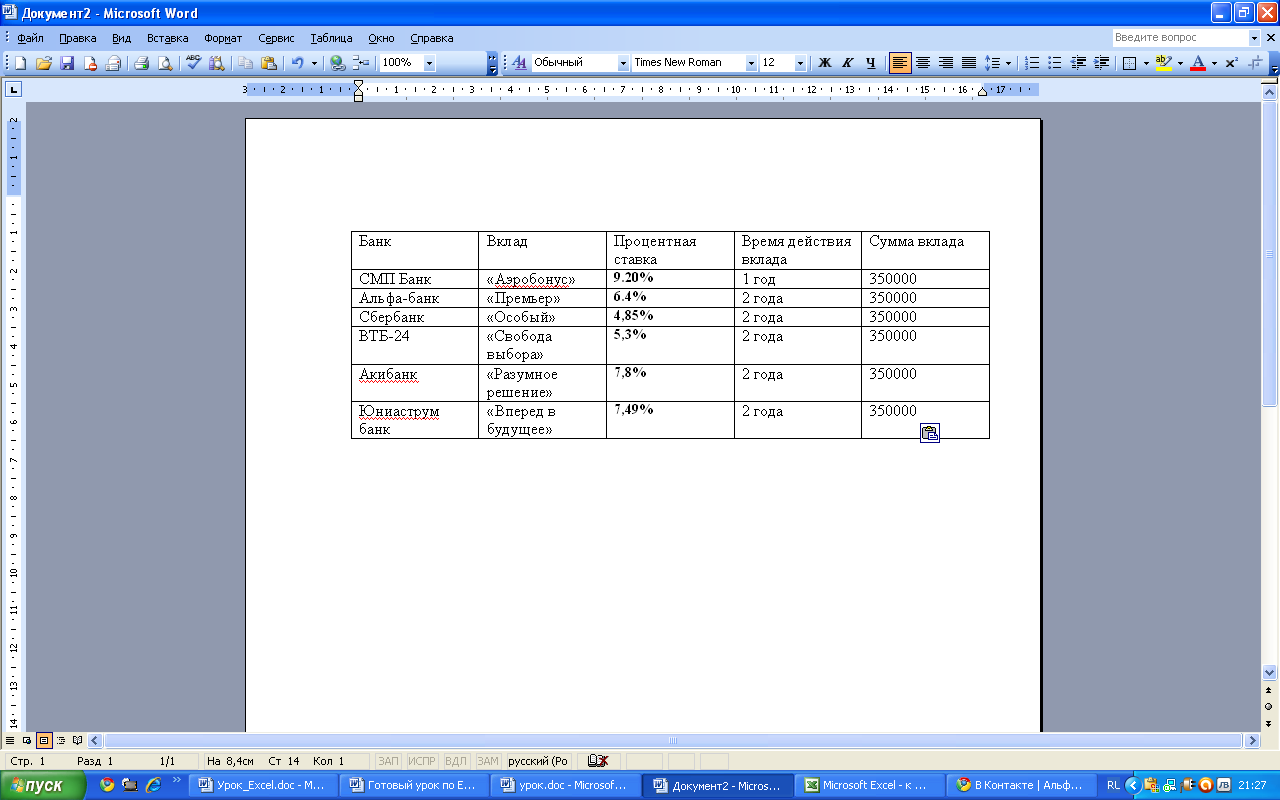Click the Permission restricted access icon

(90, 62)
